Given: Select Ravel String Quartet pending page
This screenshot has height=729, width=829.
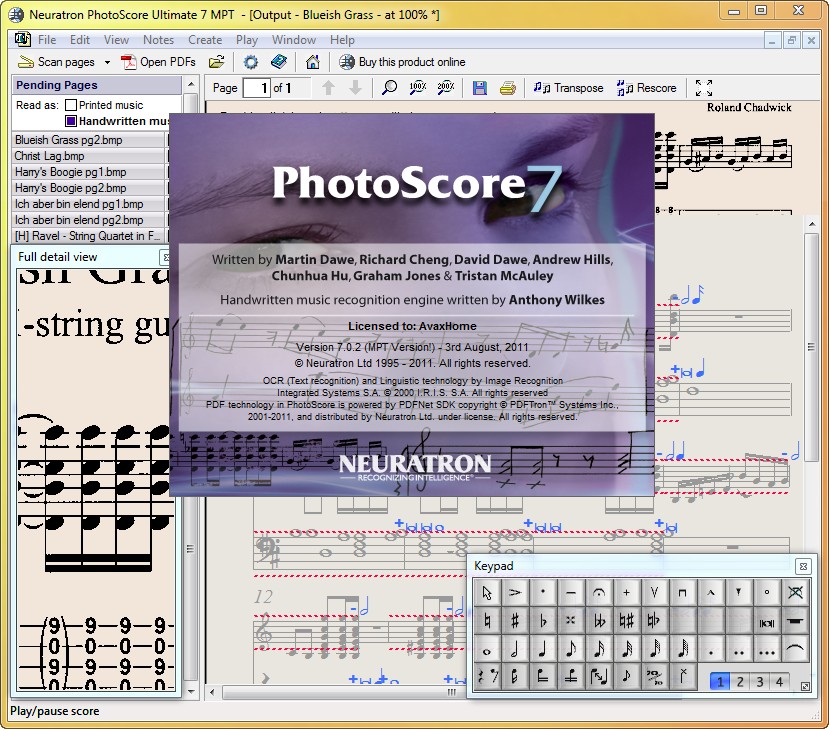Looking at the screenshot, I should tap(88, 236).
